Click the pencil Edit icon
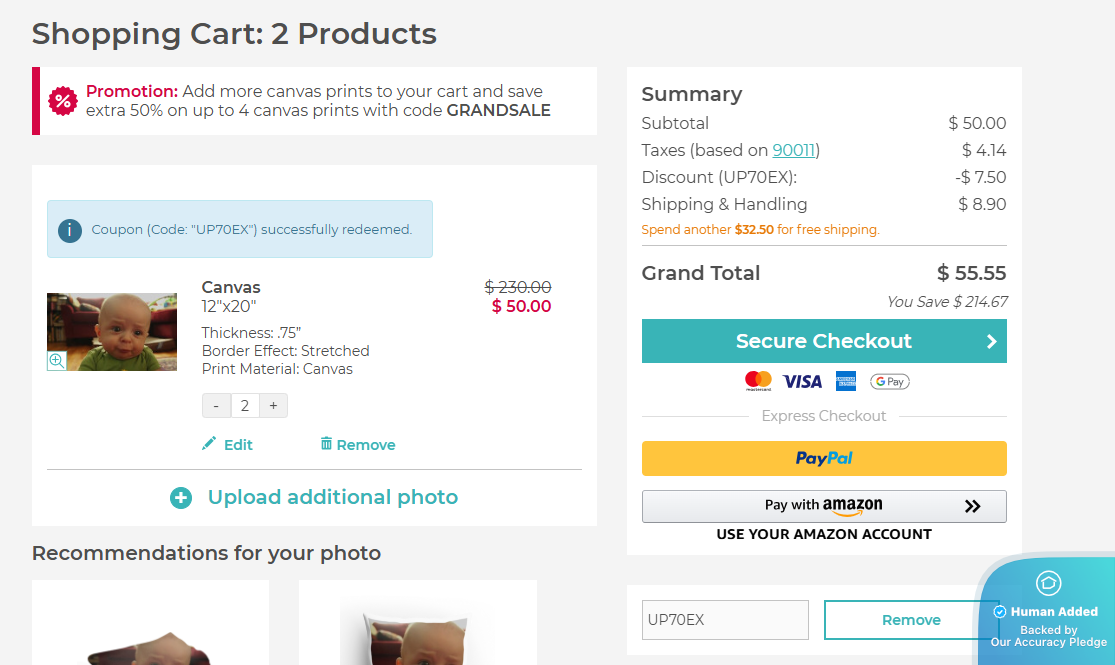Image resolution: width=1115 pixels, height=665 pixels. pos(209,443)
